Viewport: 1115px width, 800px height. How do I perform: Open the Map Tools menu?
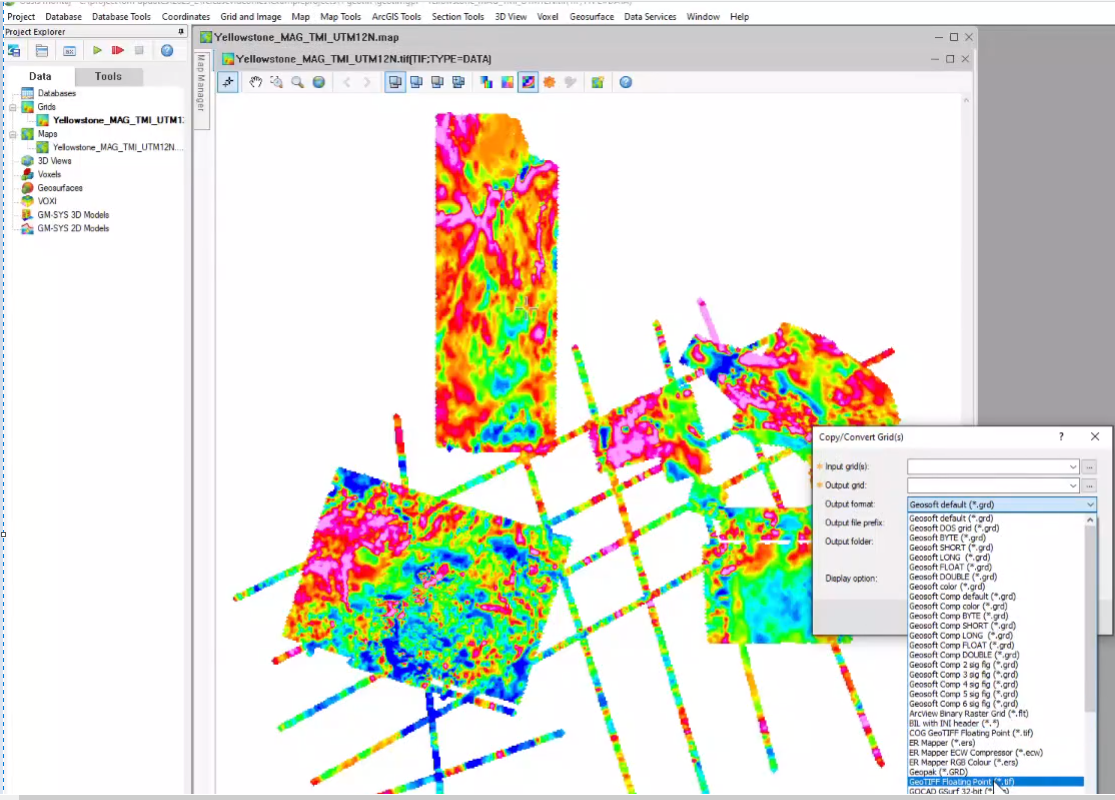tap(341, 16)
